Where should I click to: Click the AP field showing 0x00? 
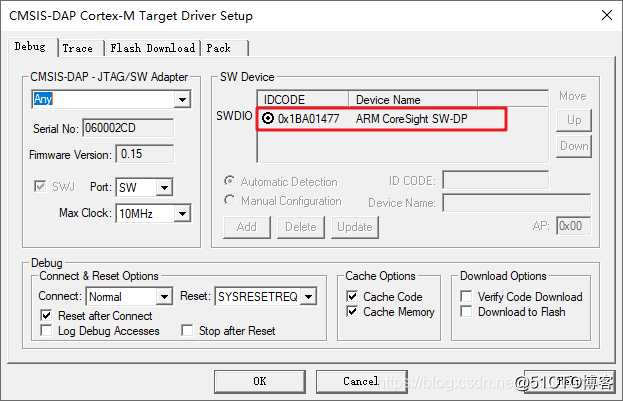(x=573, y=226)
